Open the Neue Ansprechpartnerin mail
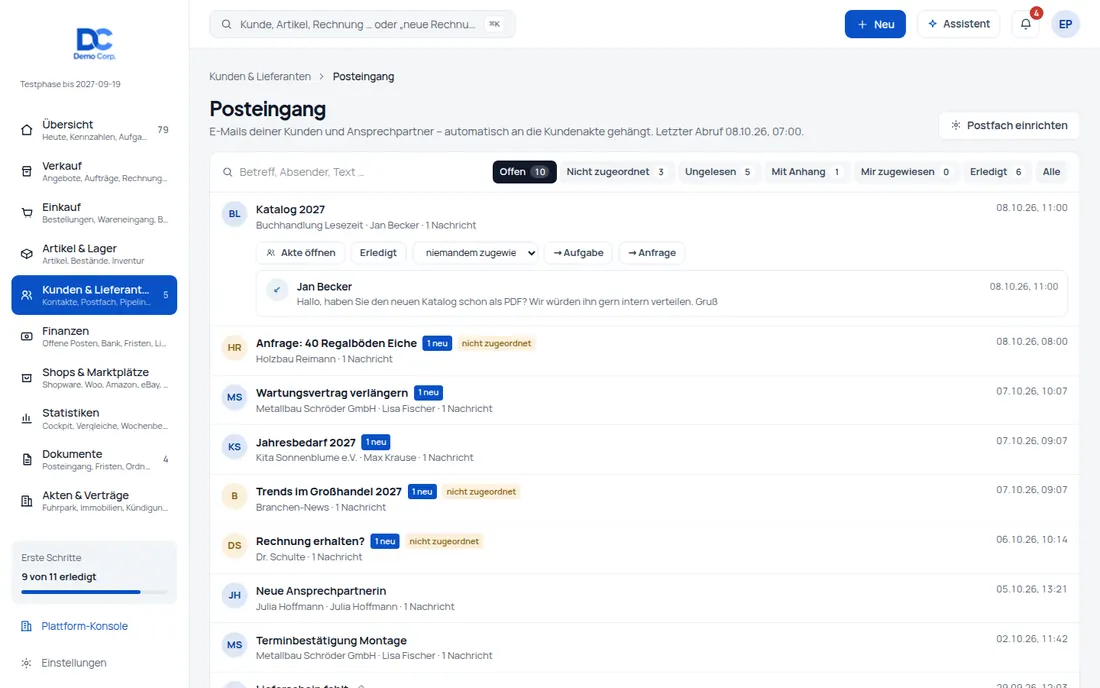The height and width of the screenshot is (688, 1100). [x=644, y=598]
